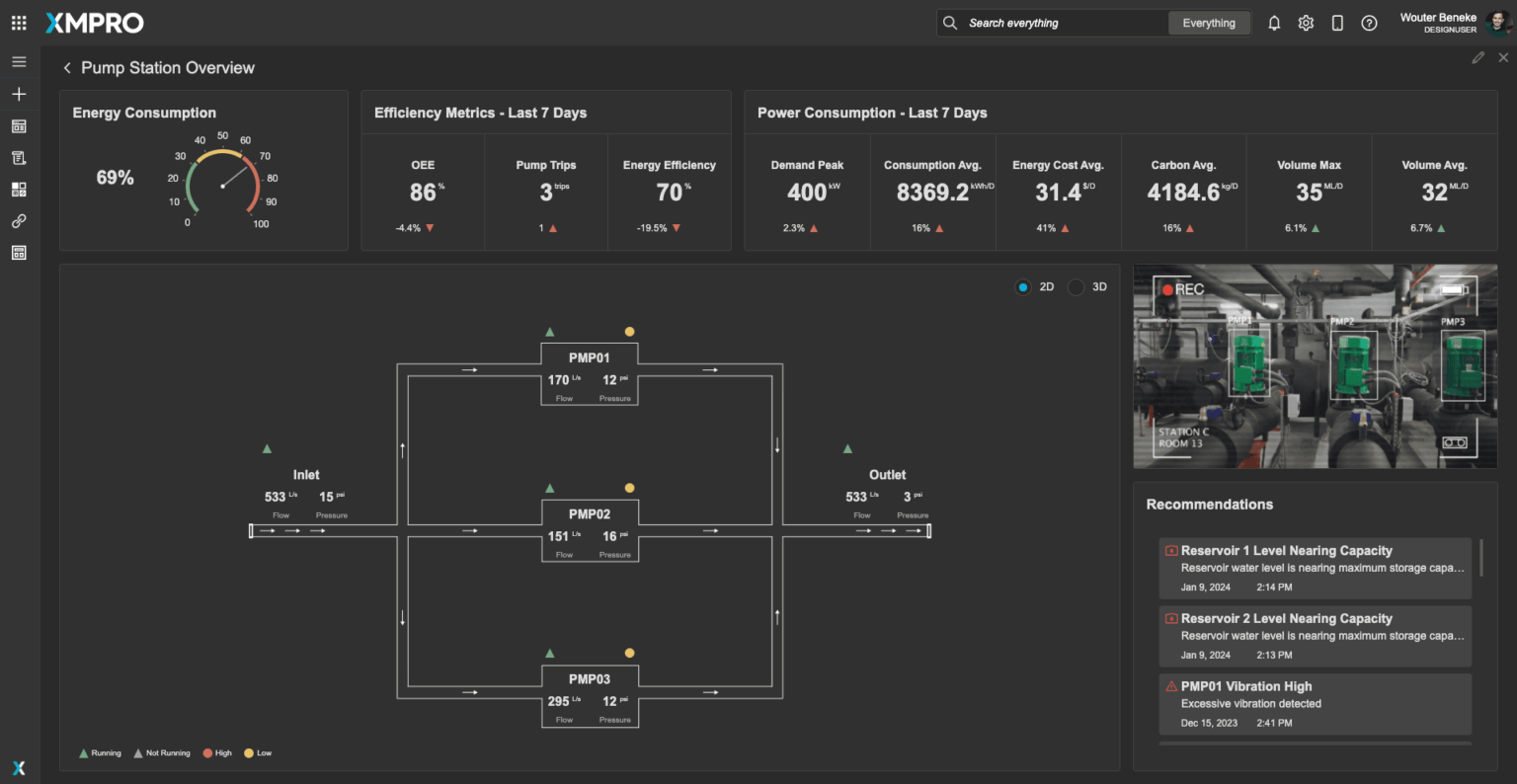Open the Everything search filter dropdown
This screenshot has height=784, width=1517.
(1208, 23)
